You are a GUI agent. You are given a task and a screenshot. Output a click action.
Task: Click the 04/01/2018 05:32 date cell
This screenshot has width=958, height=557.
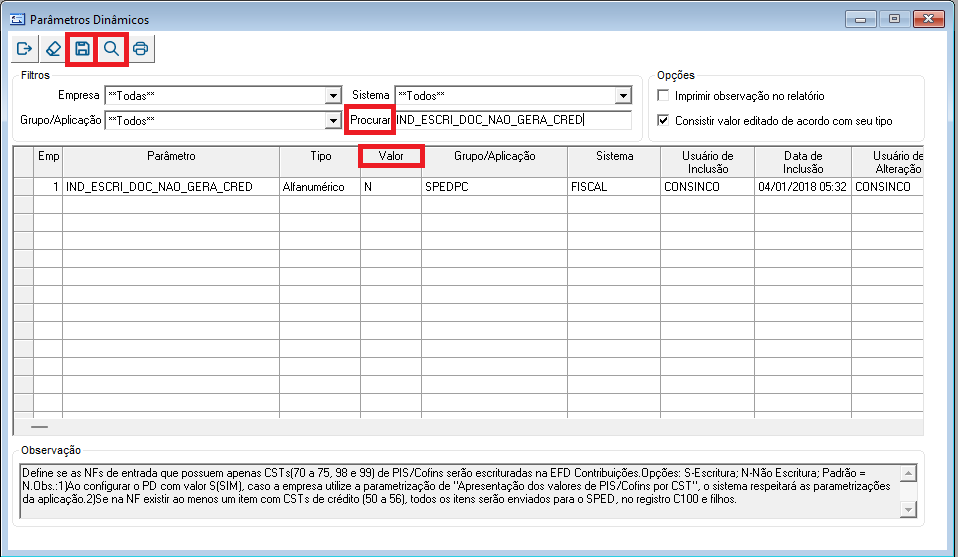(x=803, y=187)
